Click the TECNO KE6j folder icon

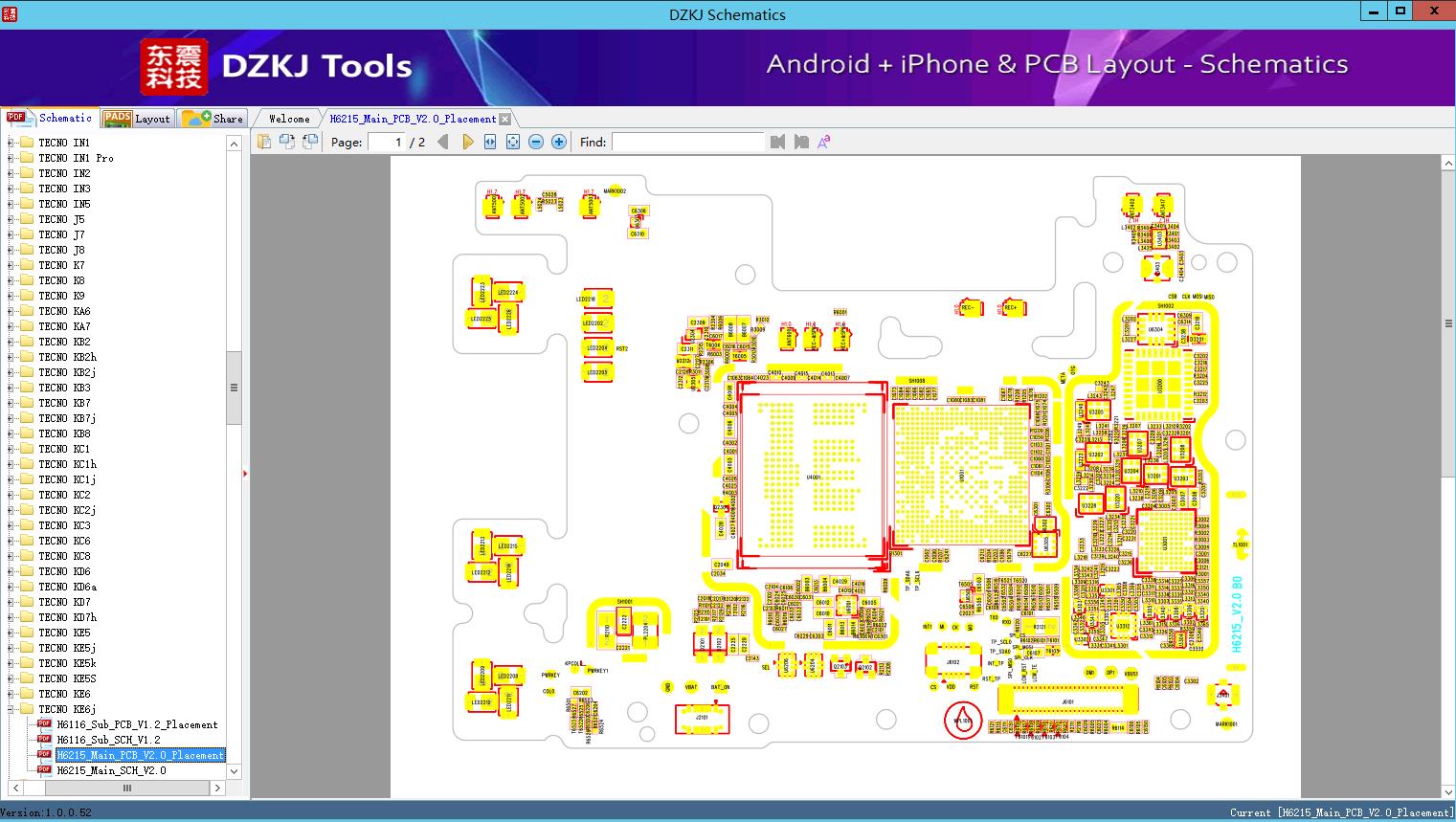pos(27,709)
